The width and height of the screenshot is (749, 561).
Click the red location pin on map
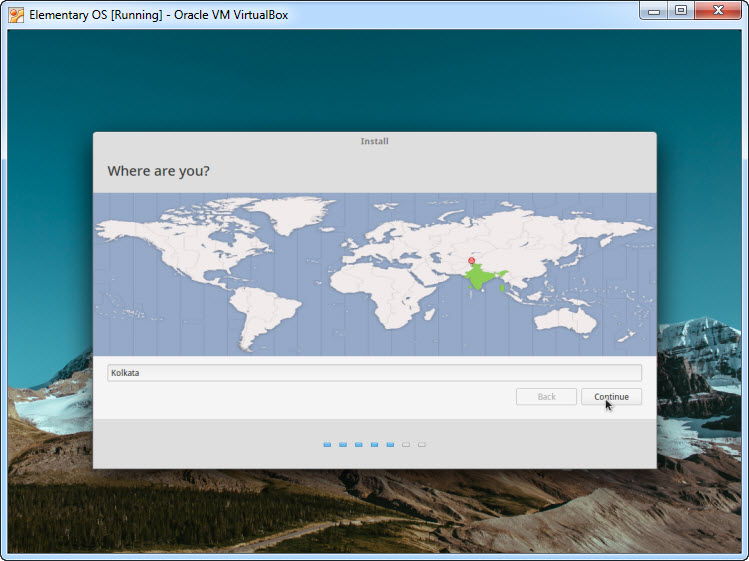pyautogui.click(x=471, y=261)
